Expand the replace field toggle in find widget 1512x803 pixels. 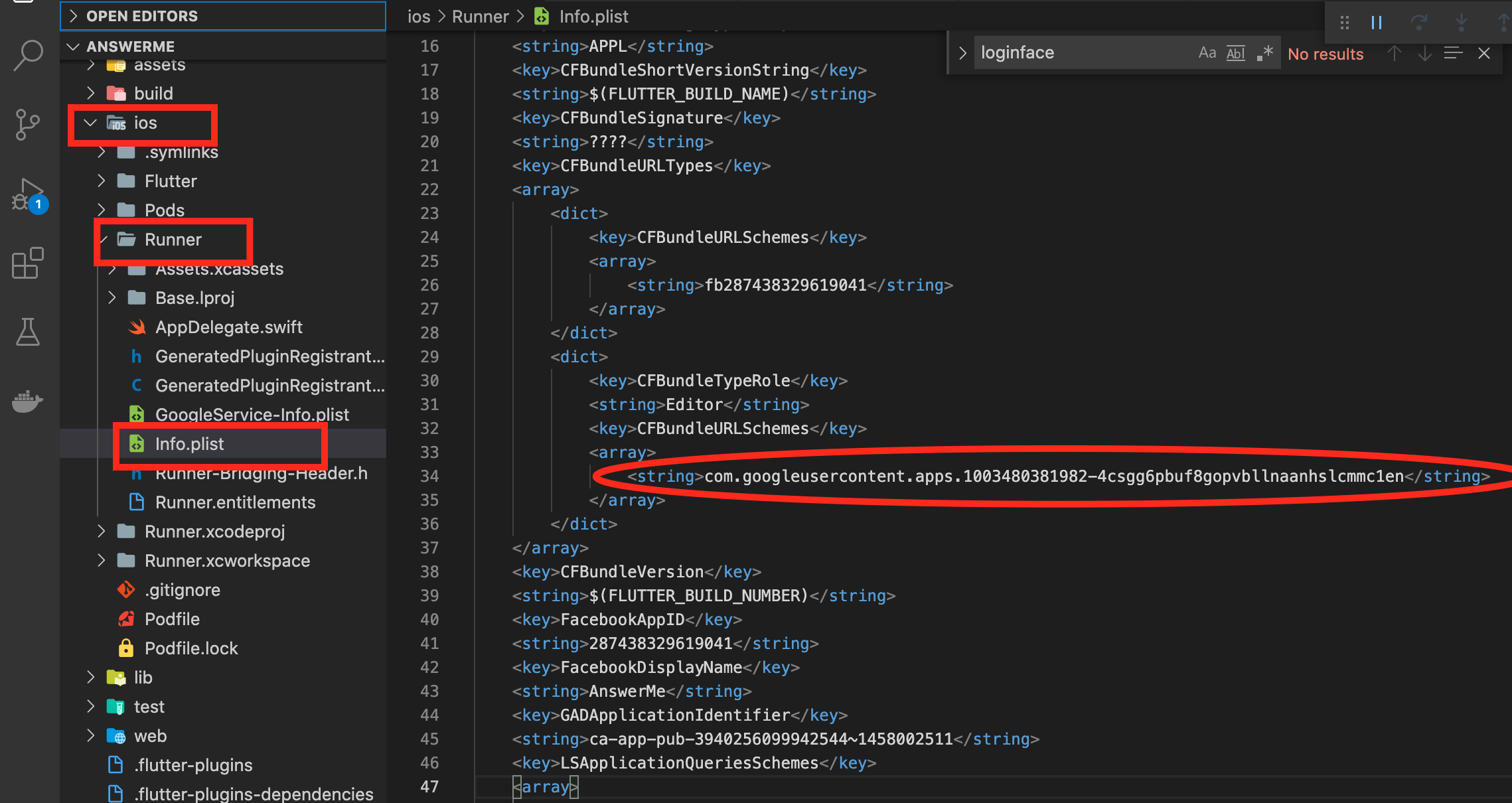pos(962,53)
